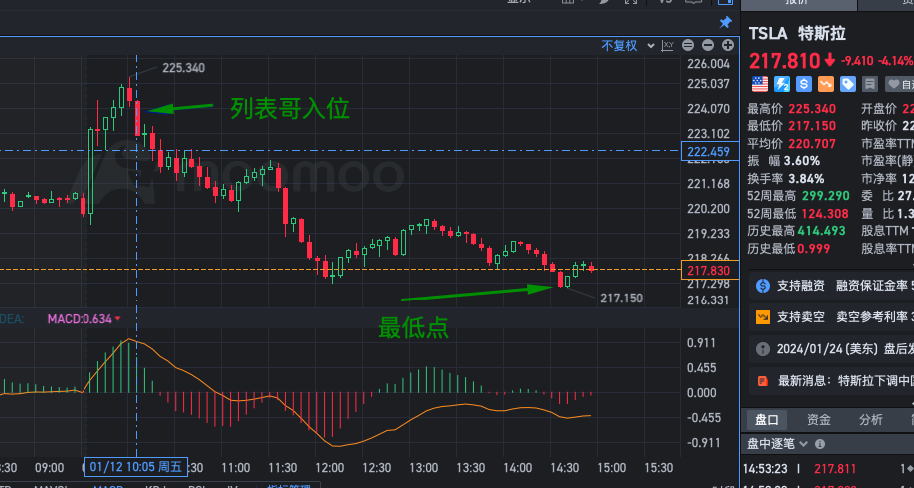Click the 2024/01/24 earnings info icon

762,349
